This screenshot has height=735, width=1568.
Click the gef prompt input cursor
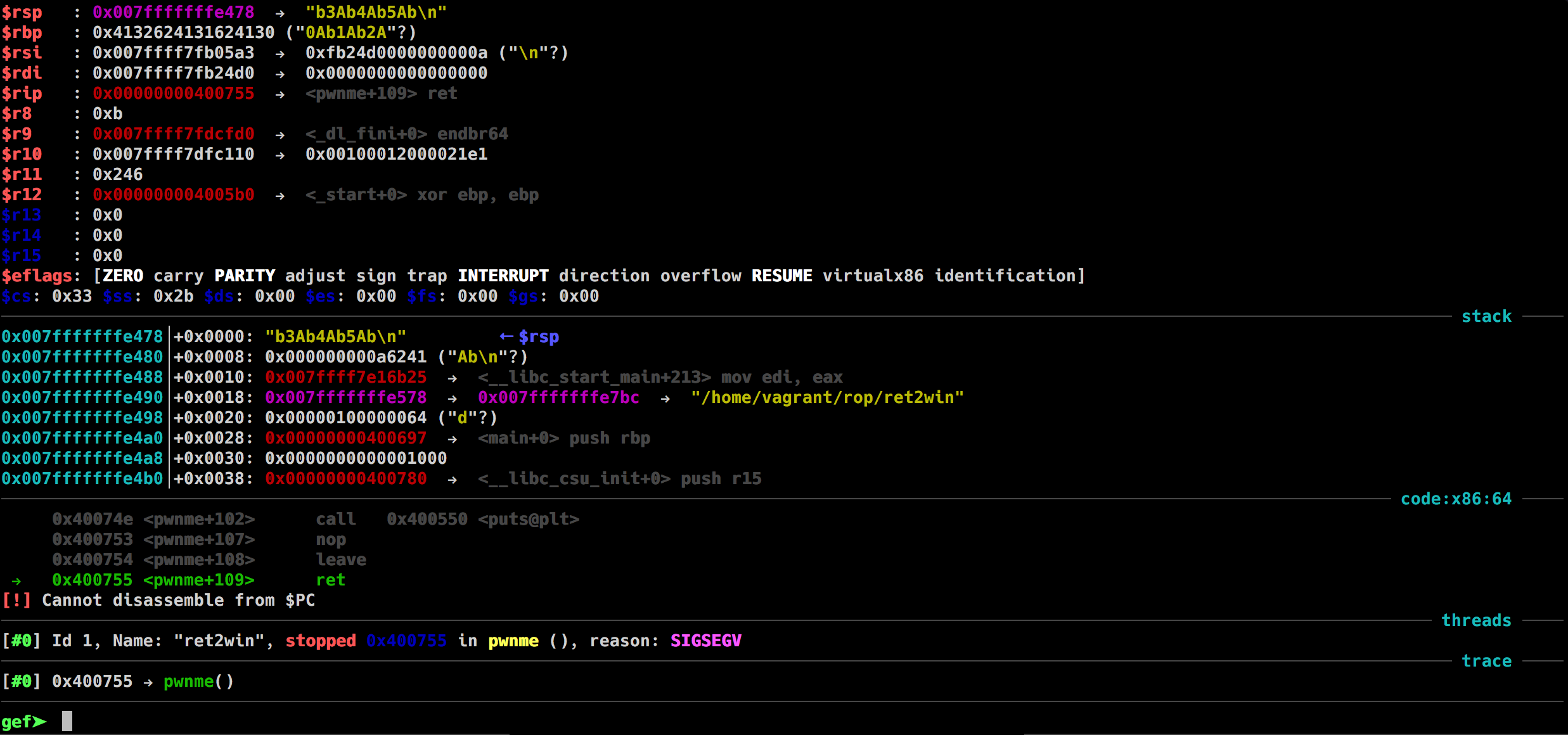[67, 721]
